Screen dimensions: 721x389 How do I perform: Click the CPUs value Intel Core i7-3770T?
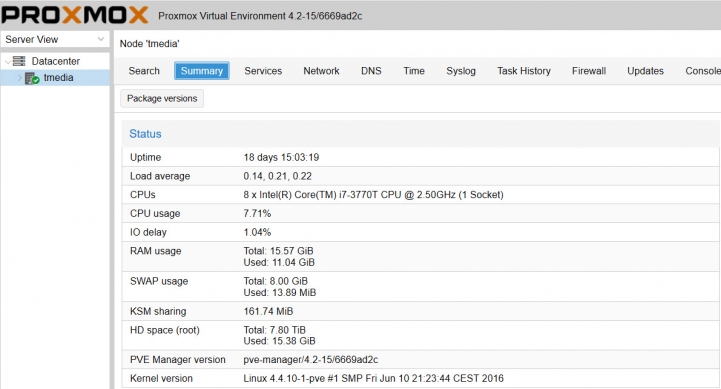tap(373, 194)
